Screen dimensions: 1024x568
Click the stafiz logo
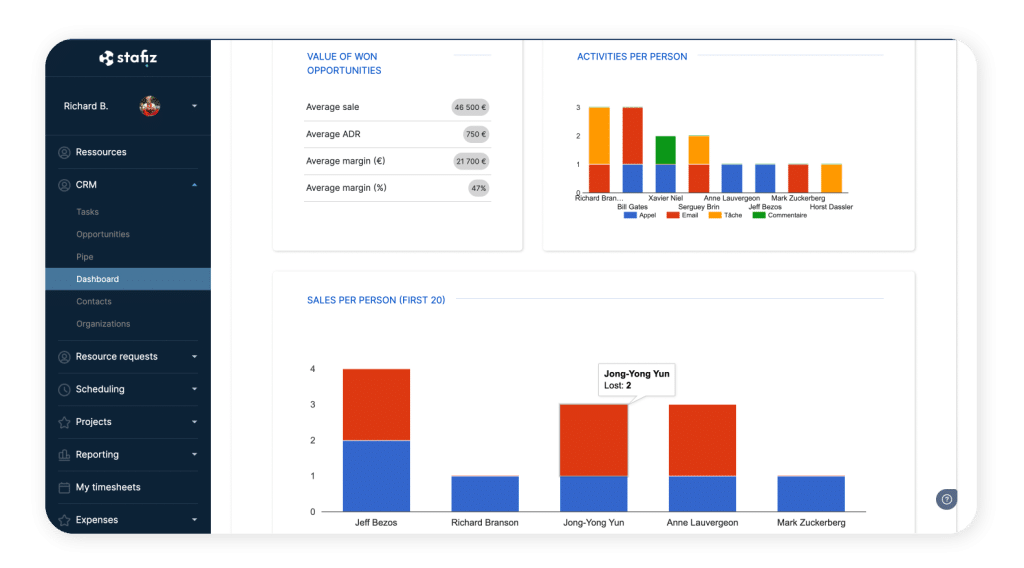click(x=128, y=58)
